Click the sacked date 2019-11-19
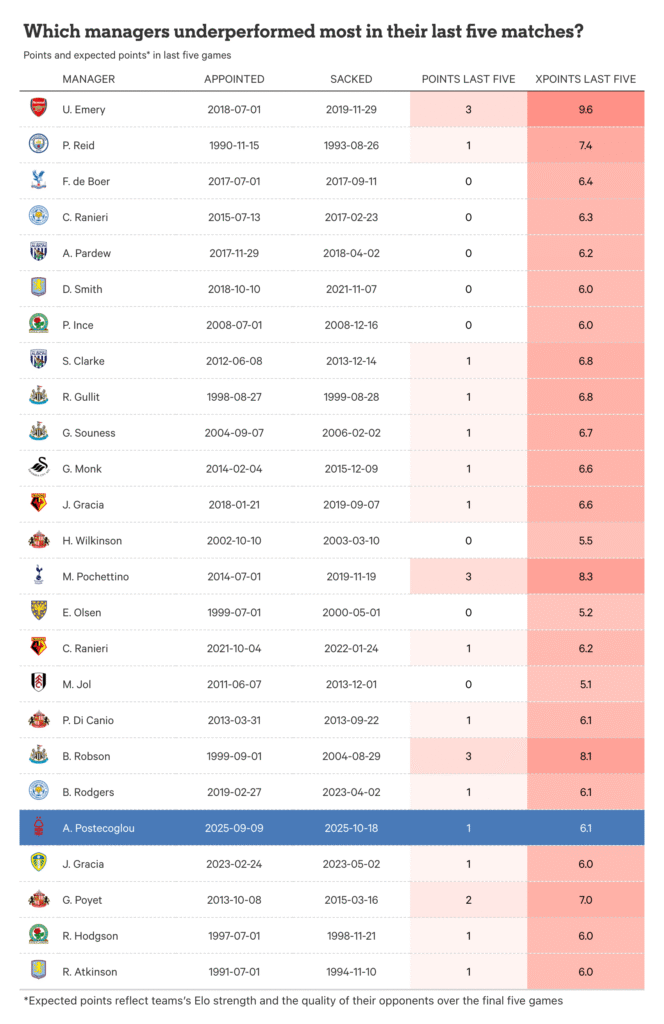The height and width of the screenshot is (1024, 664). pos(350,576)
